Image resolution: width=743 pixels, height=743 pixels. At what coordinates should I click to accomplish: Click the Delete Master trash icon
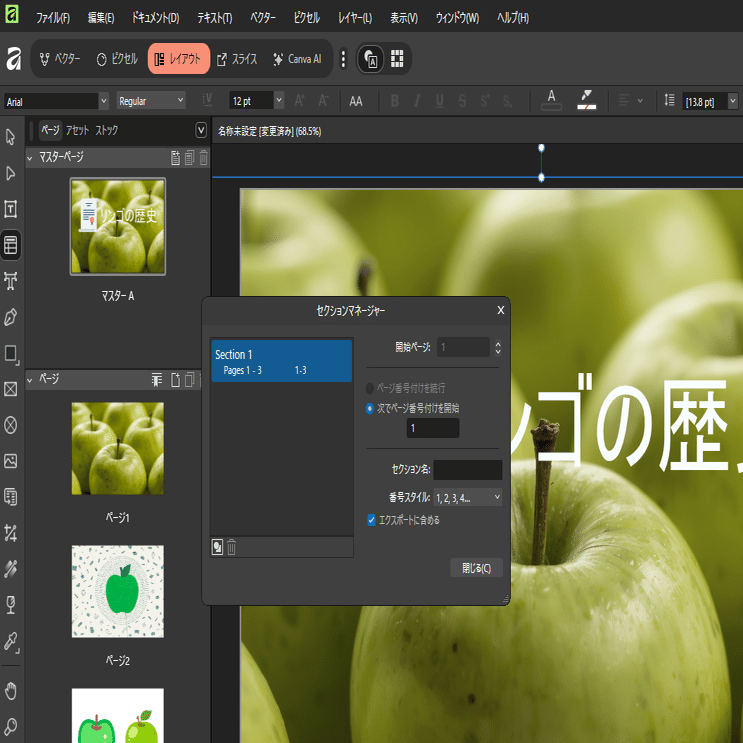pos(203,158)
